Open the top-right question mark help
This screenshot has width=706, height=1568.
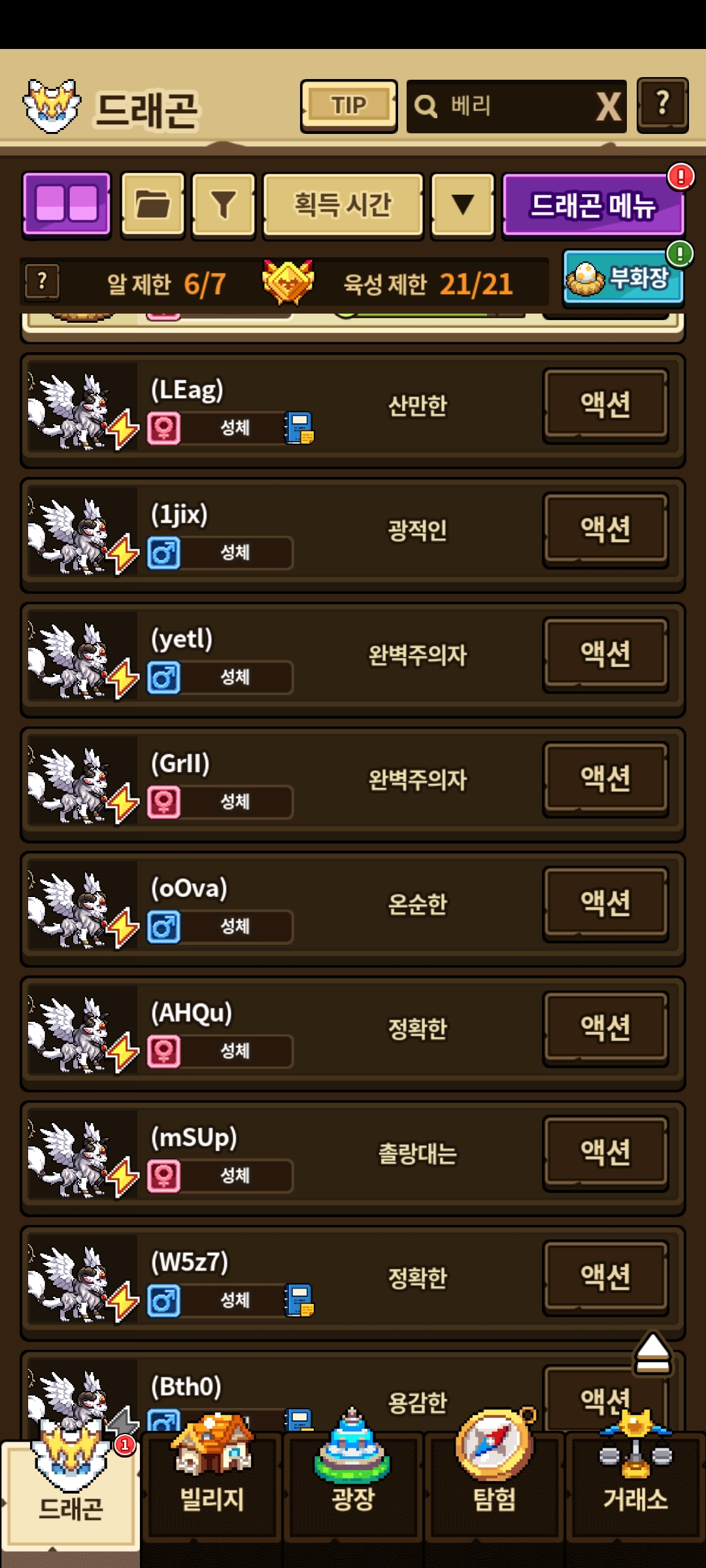point(662,105)
